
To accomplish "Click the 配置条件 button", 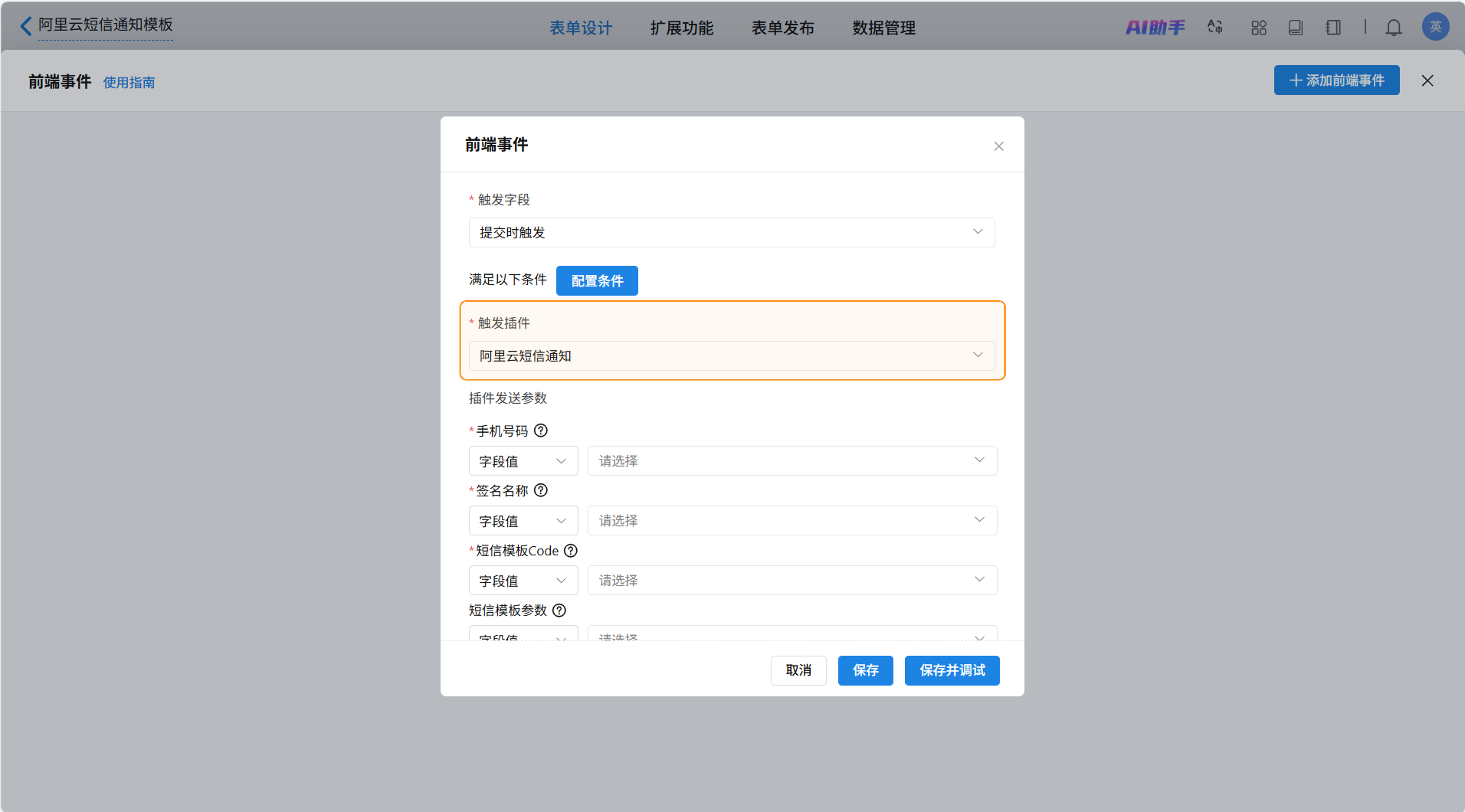I will pyautogui.click(x=597, y=280).
